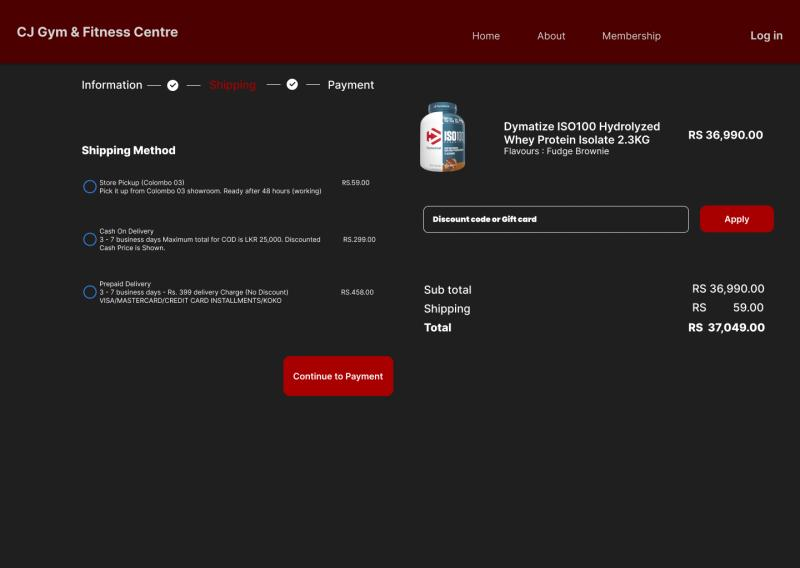
Task: Click the Shipping cost value 59.00
Action: click(748, 308)
